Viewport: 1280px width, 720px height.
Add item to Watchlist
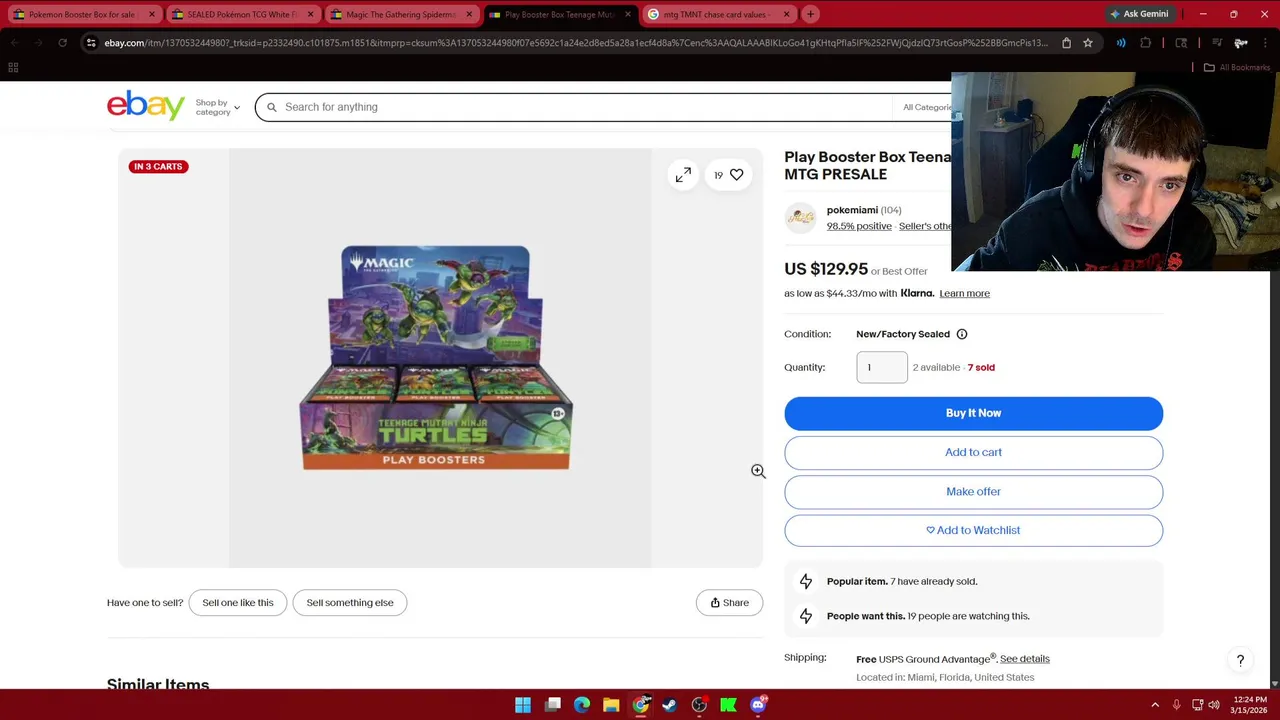[973, 530]
